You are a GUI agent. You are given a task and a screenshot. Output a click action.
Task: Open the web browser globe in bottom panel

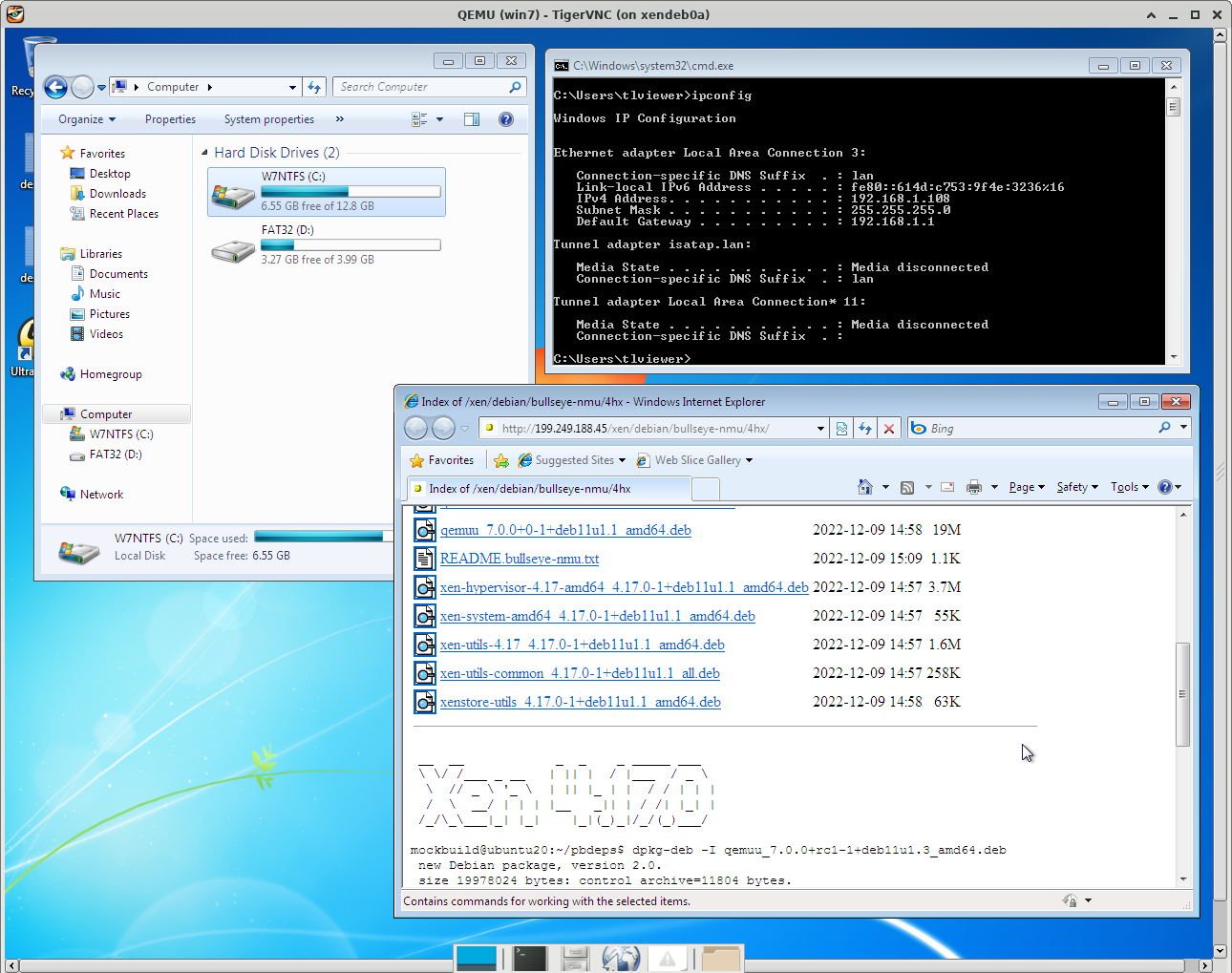pyautogui.click(x=621, y=959)
